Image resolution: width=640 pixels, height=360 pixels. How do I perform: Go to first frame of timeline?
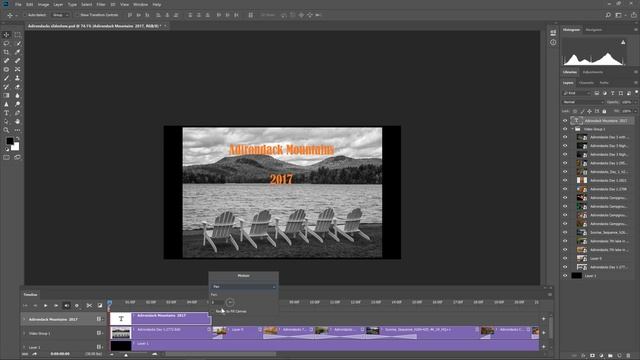25,305
